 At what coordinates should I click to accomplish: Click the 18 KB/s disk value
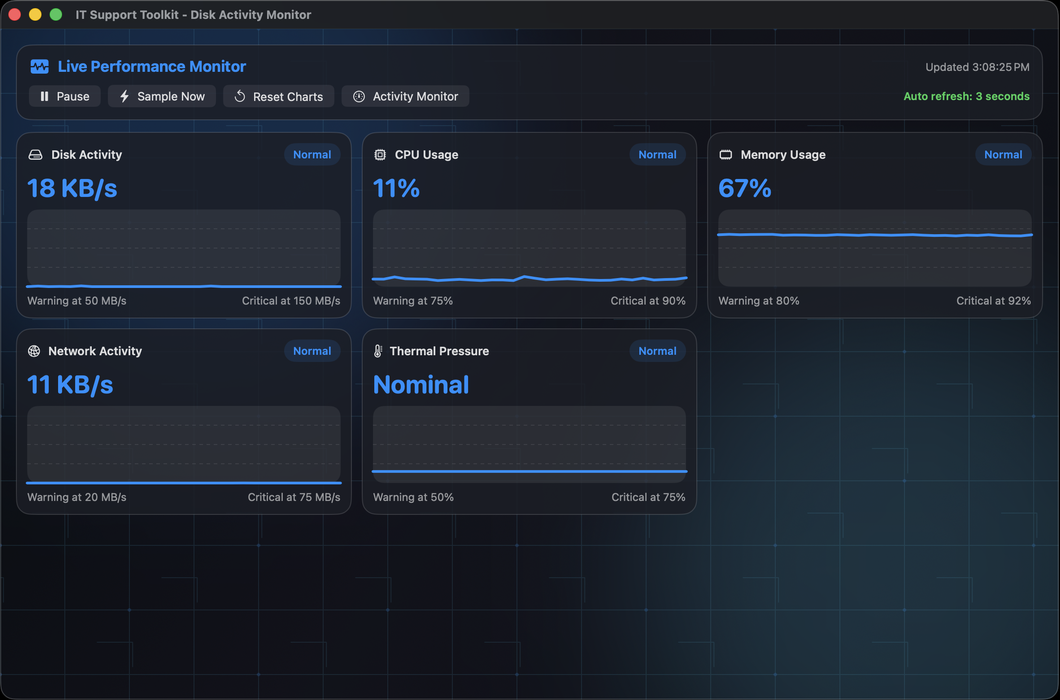(x=72, y=188)
